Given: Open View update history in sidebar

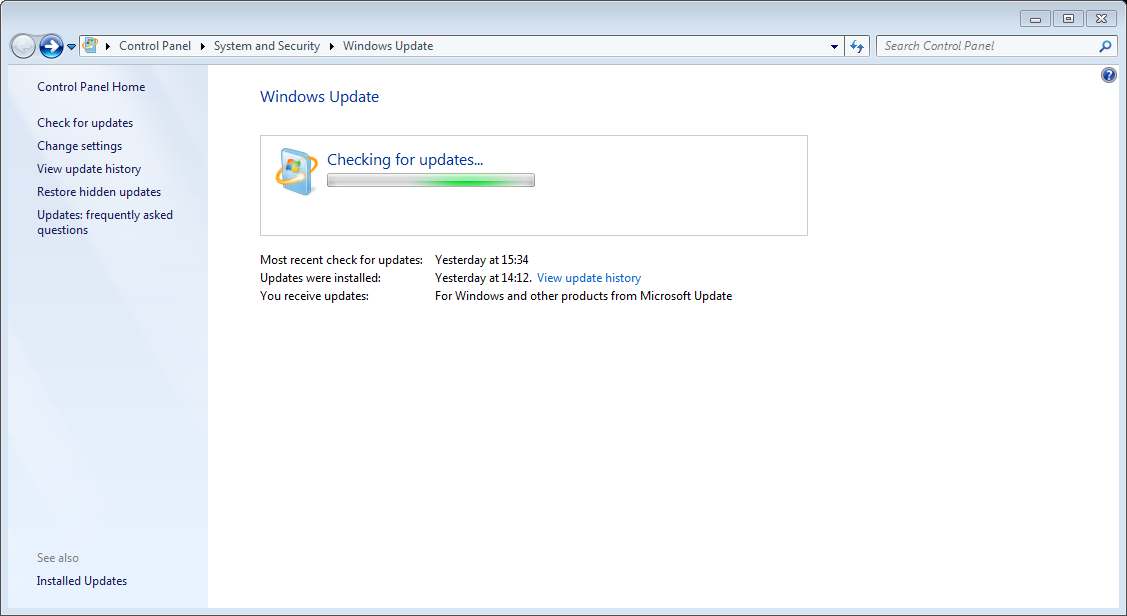Looking at the screenshot, I should coord(89,169).
